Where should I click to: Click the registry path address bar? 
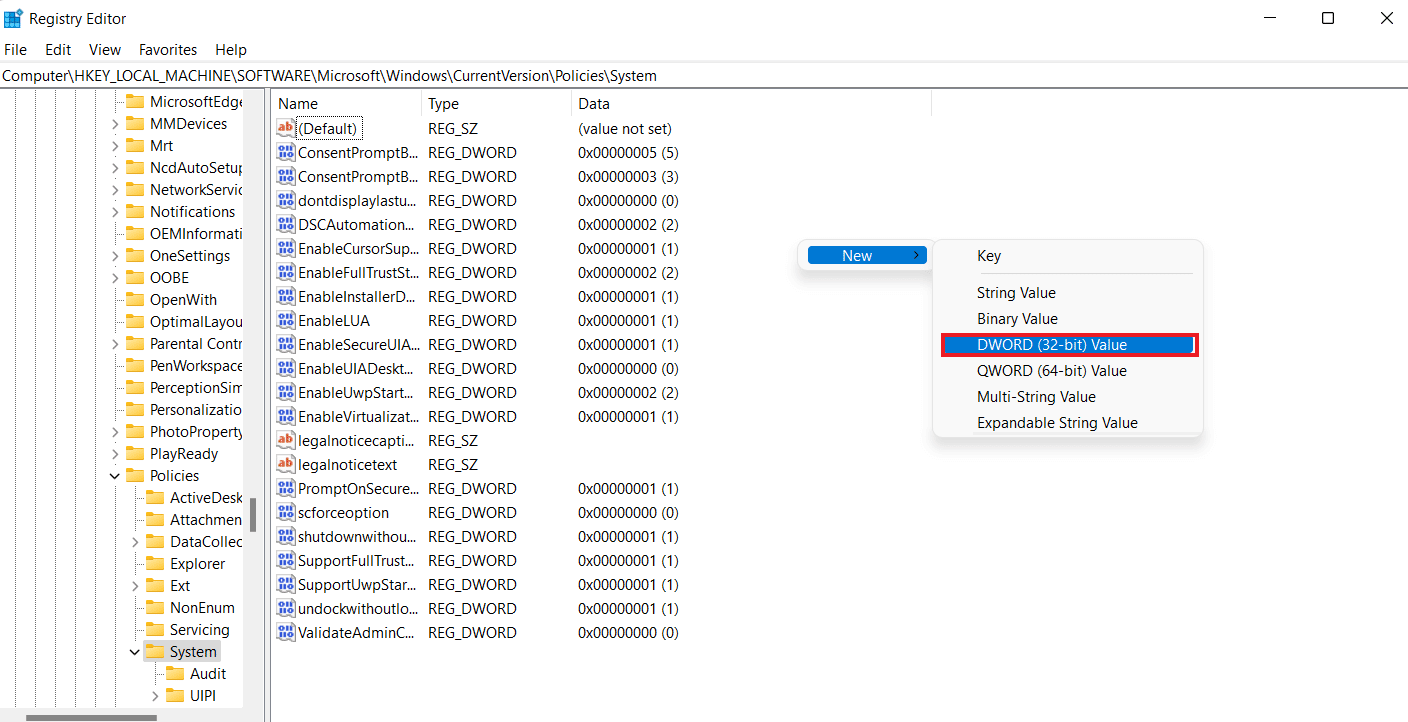[700, 76]
